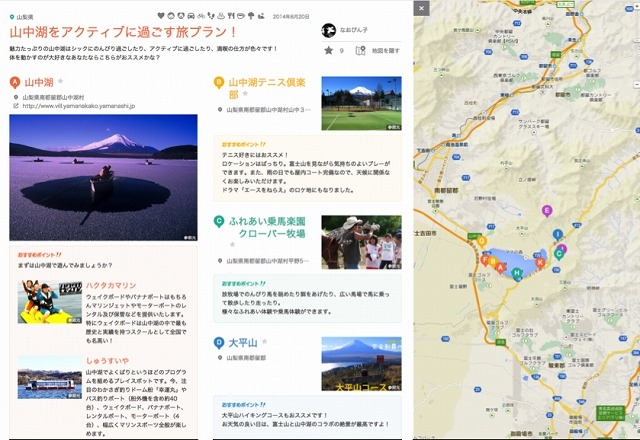This screenshot has width=640, height=440.
Task: Select orange map marker B by the lake
Action: pyautogui.click(x=493, y=262)
